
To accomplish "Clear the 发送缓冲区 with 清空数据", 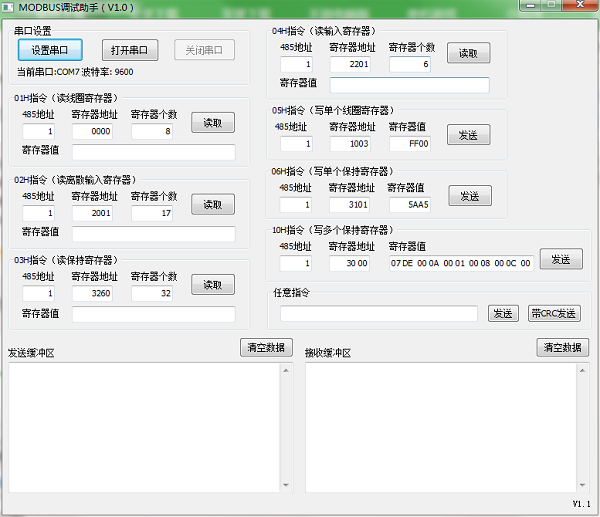I will [x=266, y=347].
